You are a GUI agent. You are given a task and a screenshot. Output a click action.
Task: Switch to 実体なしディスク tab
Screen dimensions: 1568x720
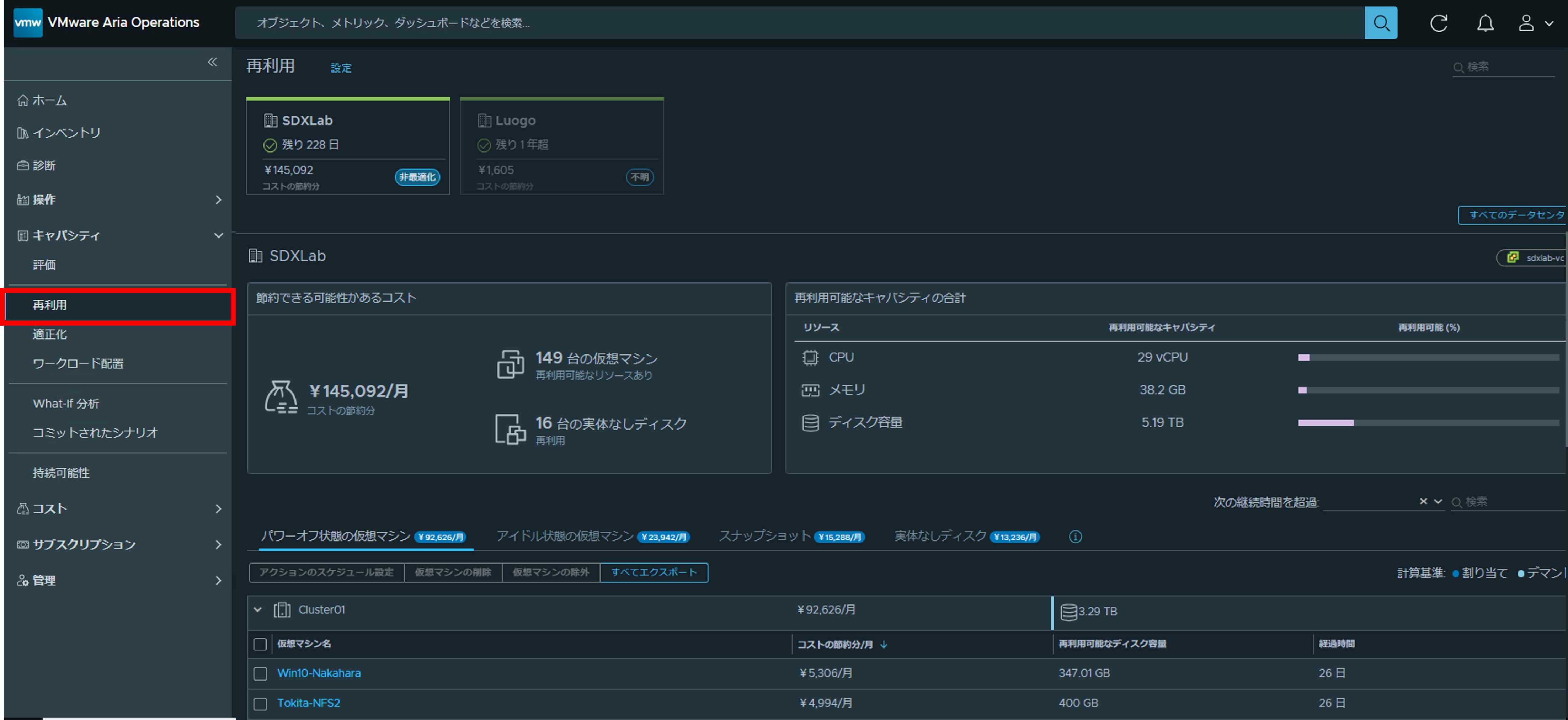[967, 536]
